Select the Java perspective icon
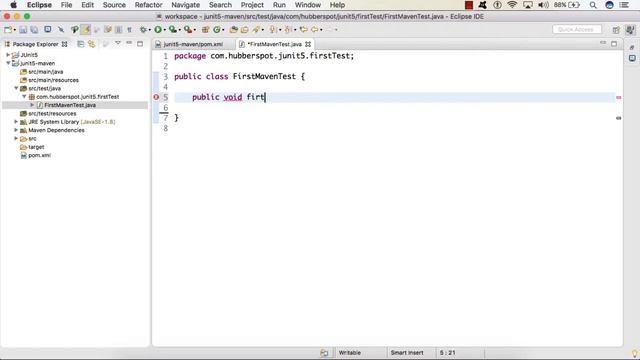The image size is (640, 360). (630, 30)
